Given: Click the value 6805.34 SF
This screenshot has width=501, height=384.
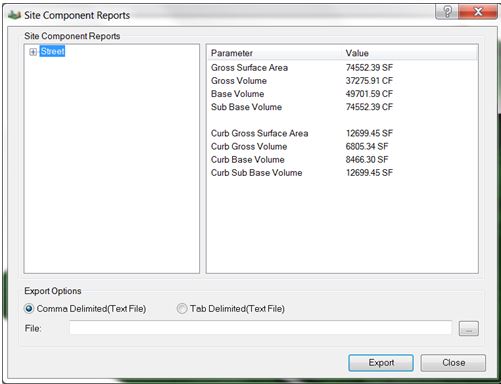Looking at the screenshot, I should pos(367,146).
